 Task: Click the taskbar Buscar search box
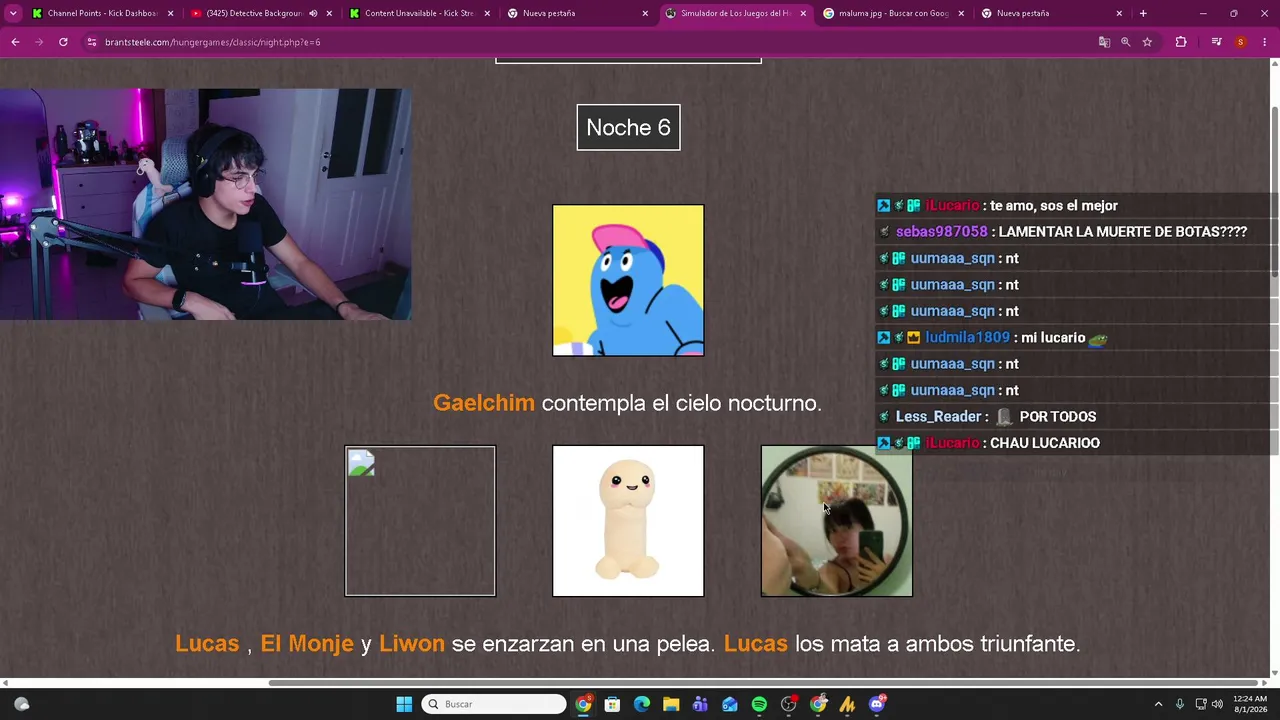(494, 704)
